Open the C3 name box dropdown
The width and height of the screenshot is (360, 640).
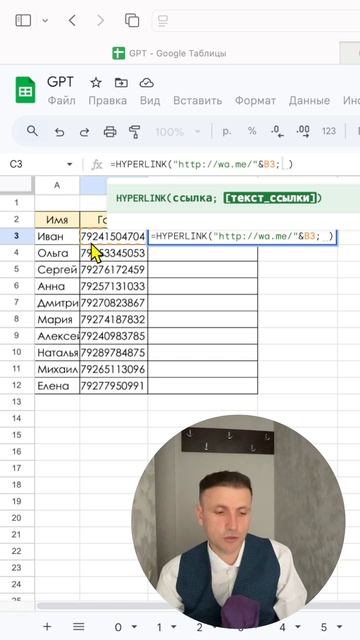point(69,164)
